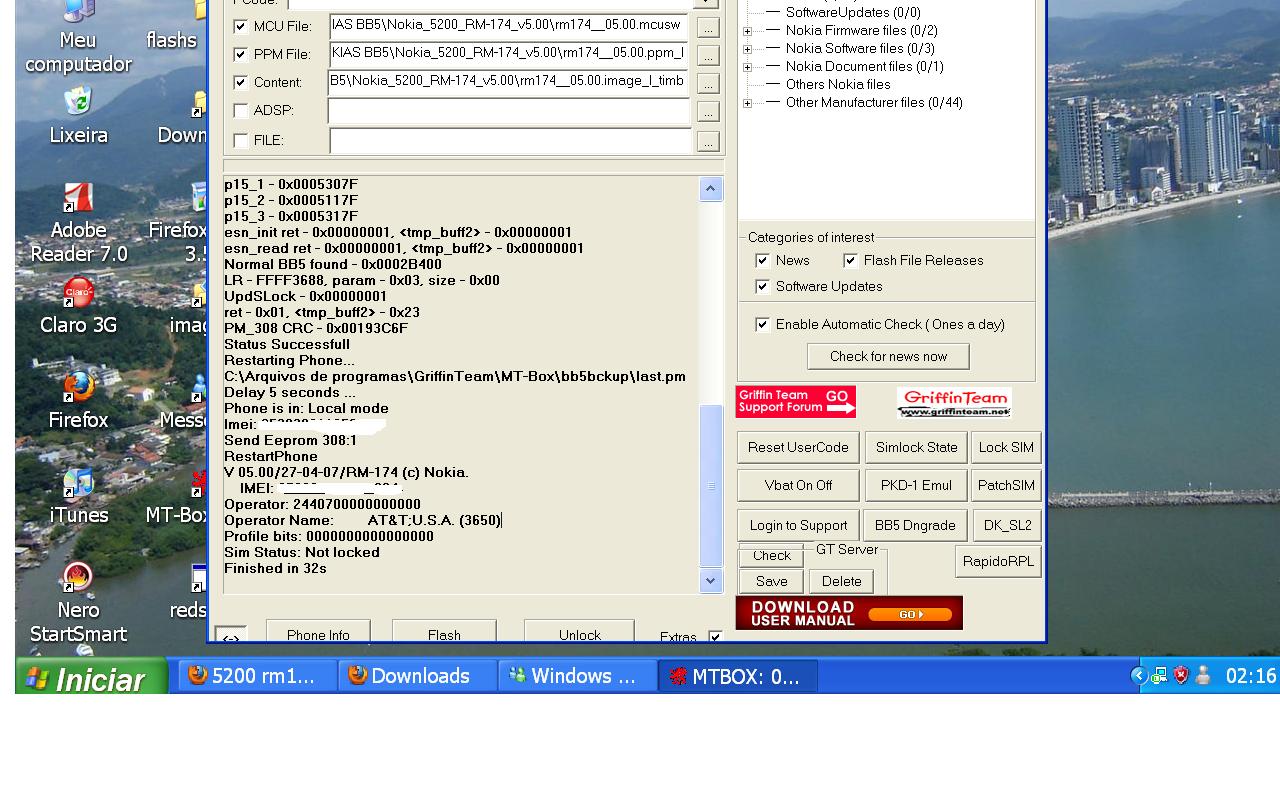Image resolution: width=1280 pixels, height=800 pixels.
Task: Switch to Downloads taskbar item
Action: (x=418, y=676)
